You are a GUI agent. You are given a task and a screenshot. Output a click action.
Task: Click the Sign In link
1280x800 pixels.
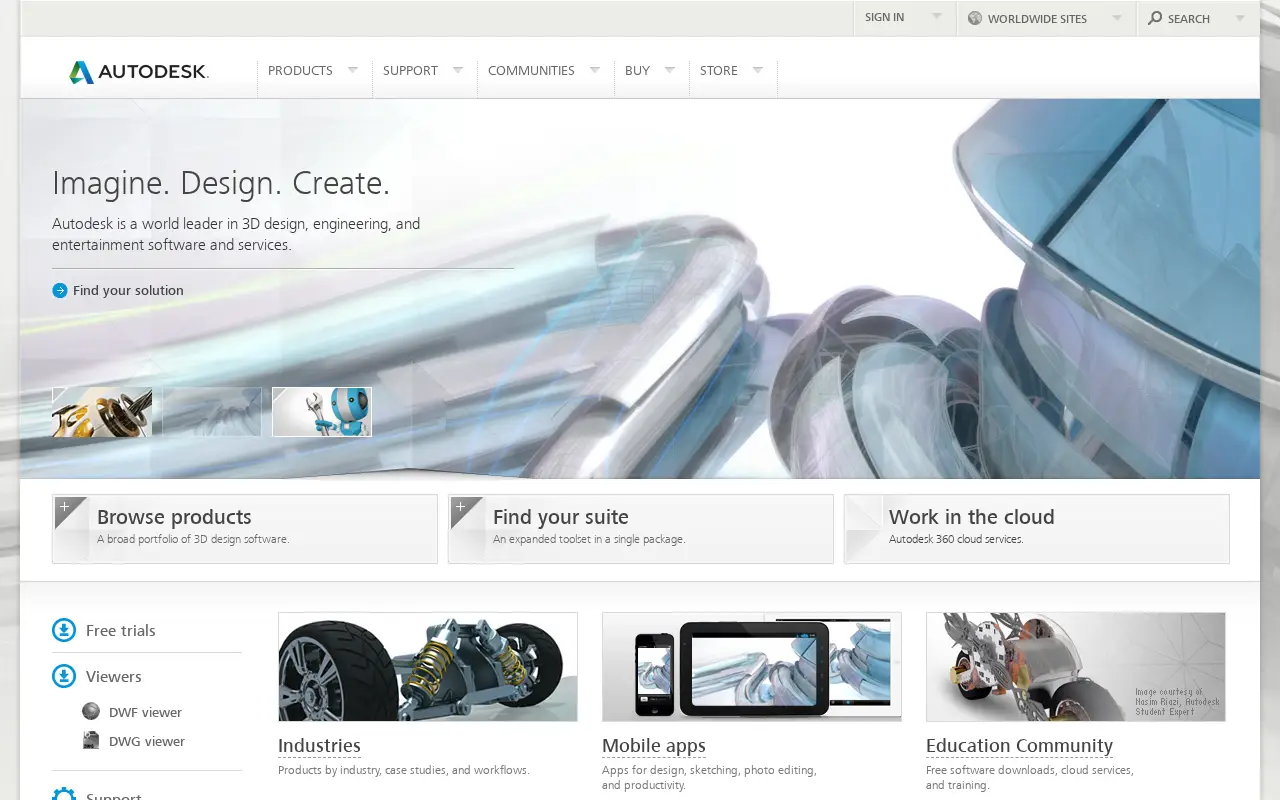[x=884, y=17]
